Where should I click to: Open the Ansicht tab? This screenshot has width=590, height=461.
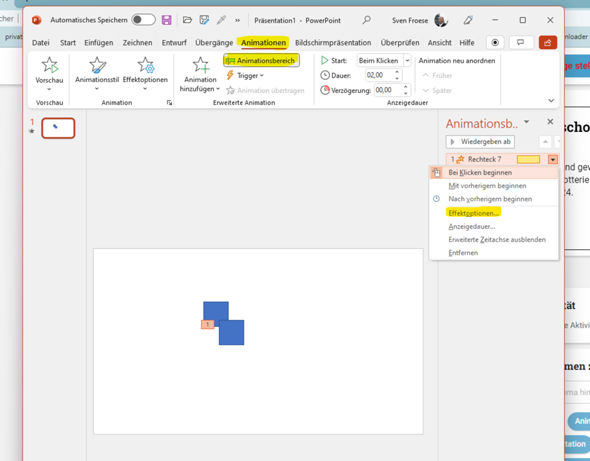pyautogui.click(x=439, y=43)
